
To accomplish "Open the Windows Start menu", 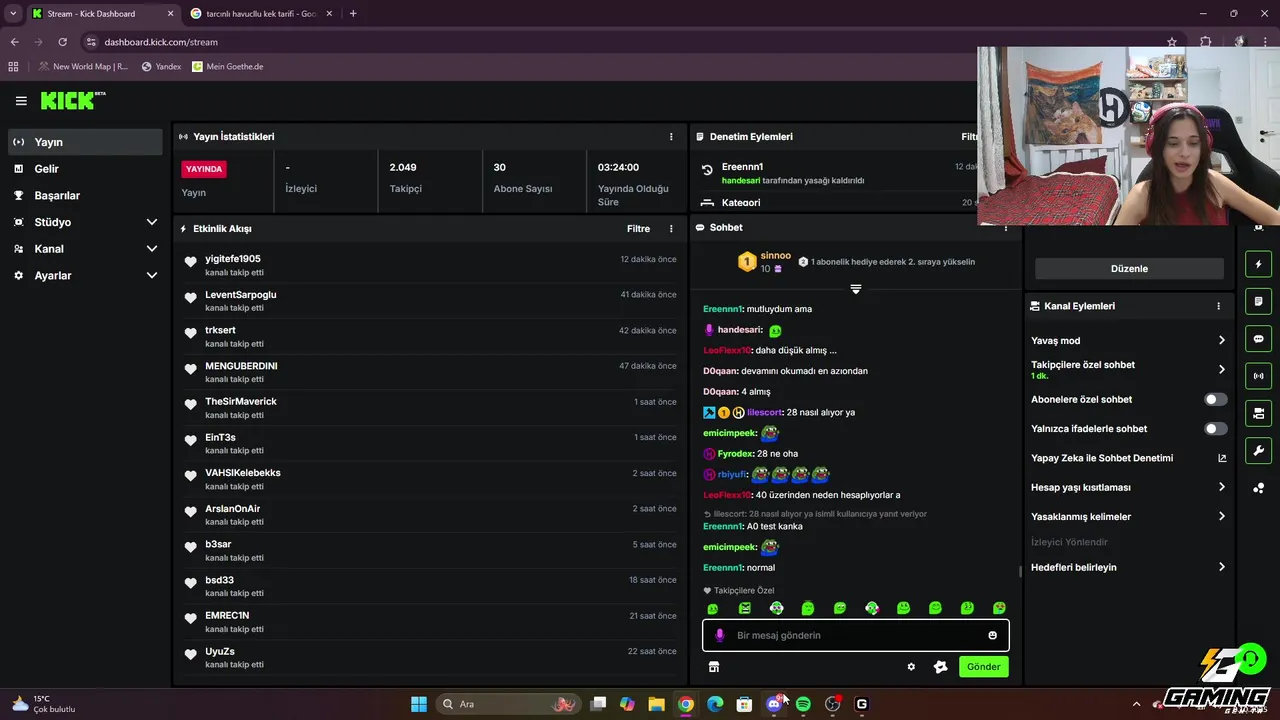I will [419, 704].
